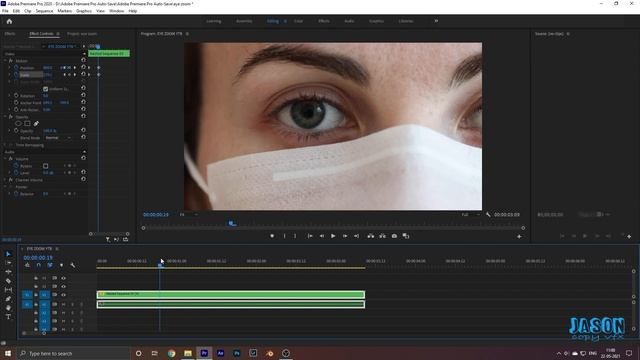The image size is (640, 360).
Task: Click Add Marker in program monitor
Action: coord(272,236)
